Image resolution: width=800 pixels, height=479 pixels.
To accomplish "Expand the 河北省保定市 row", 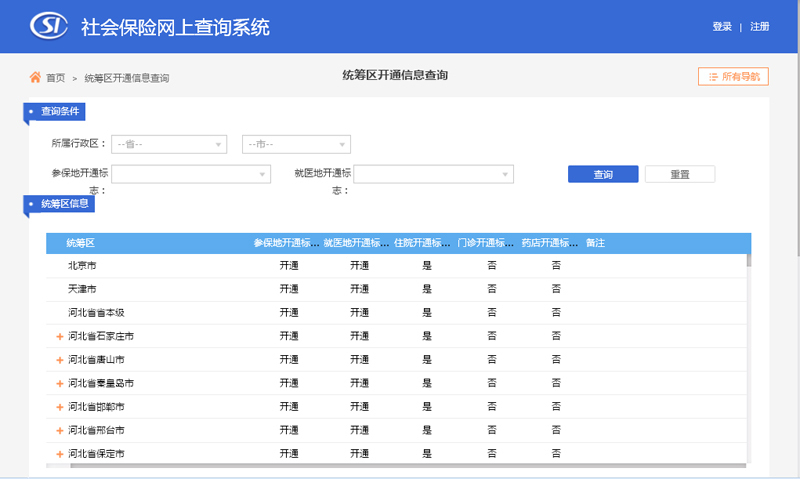I will click(60, 454).
